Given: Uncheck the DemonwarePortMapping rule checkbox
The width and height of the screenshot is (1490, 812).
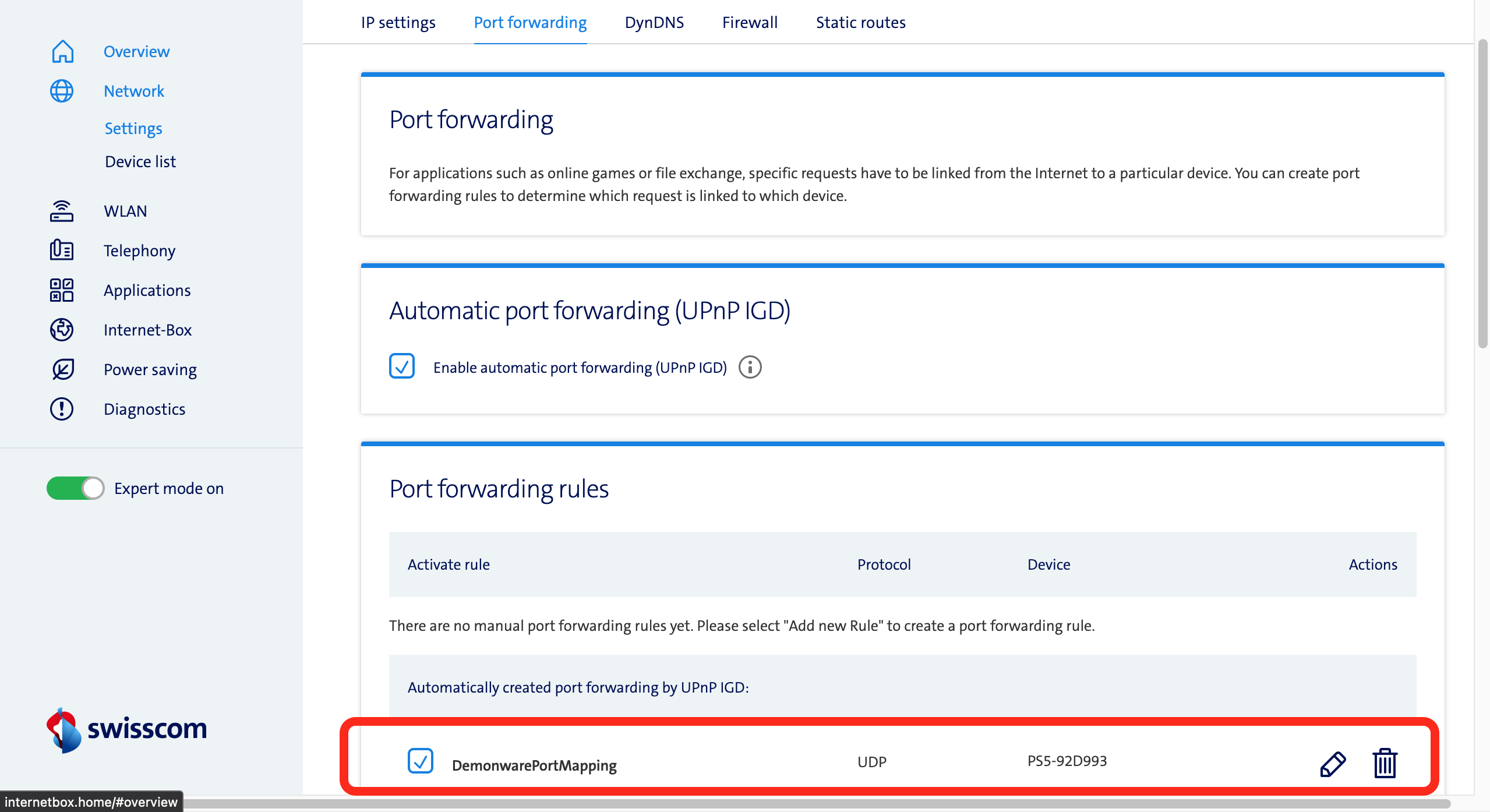Looking at the screenshot, I should pyautogui.click(x=421, y=761).
